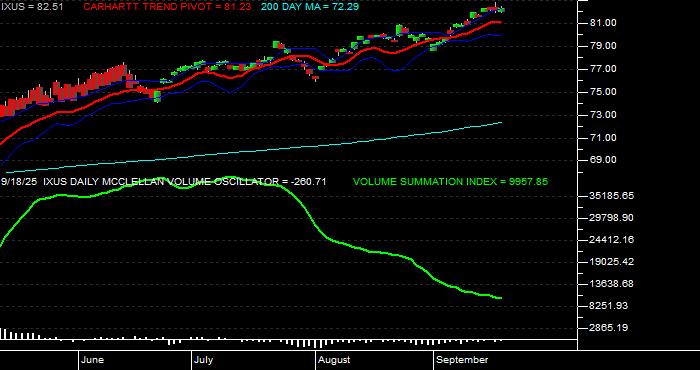Click the 79.00 price axis value
The height and width of the screenshot is (370, 700).
(x=604, y=46)
